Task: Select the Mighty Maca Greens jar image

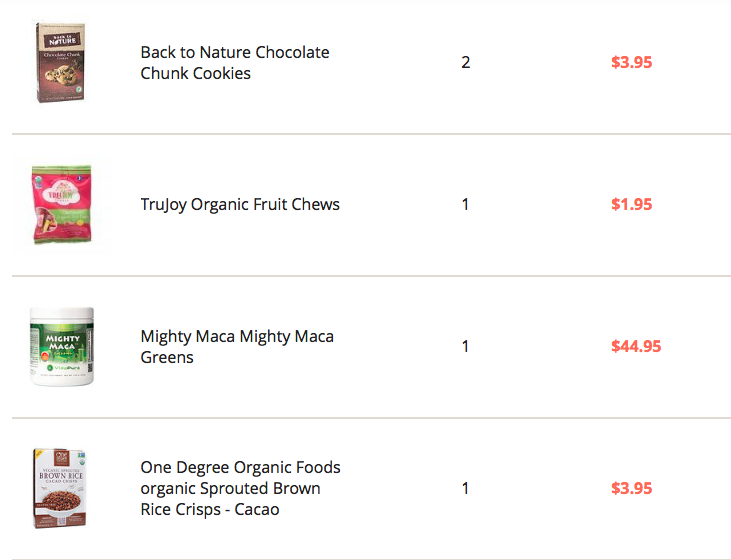Action: coord(62,346)
